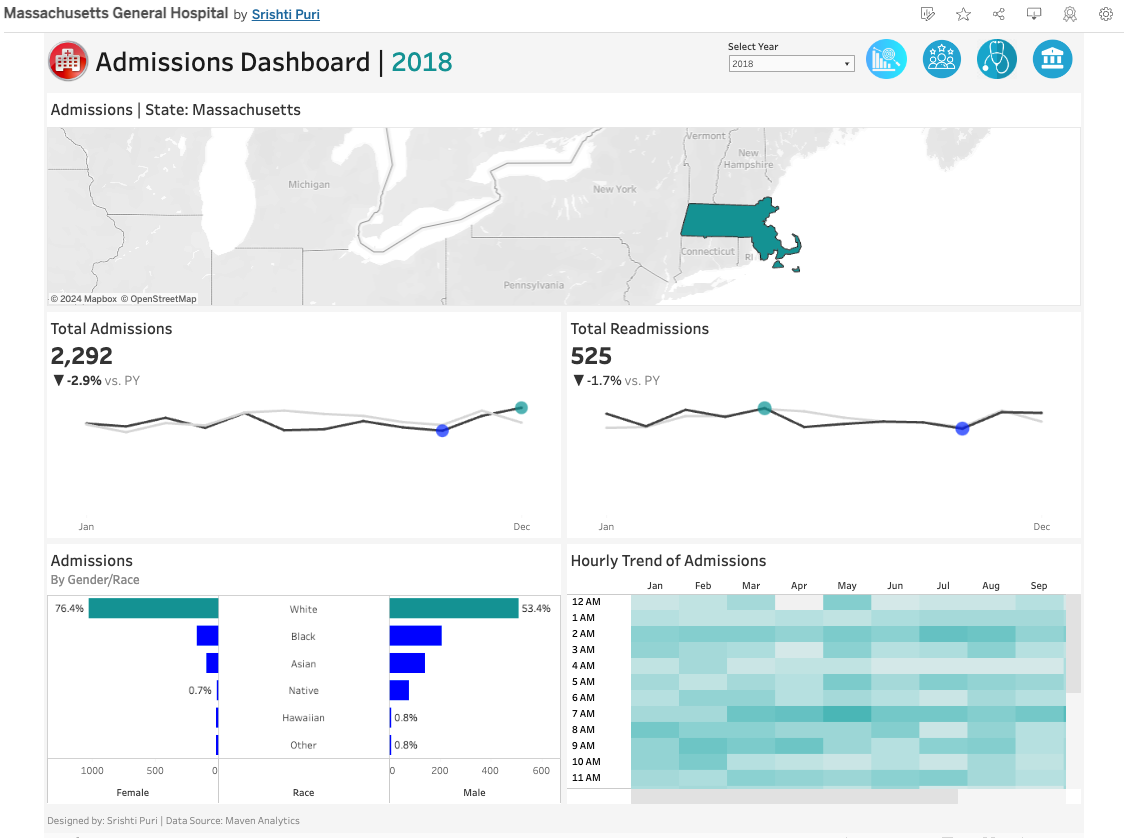Click the Jun heatmap column header
Viewport: 1134px width, 838px height.
tap(895, 586)
